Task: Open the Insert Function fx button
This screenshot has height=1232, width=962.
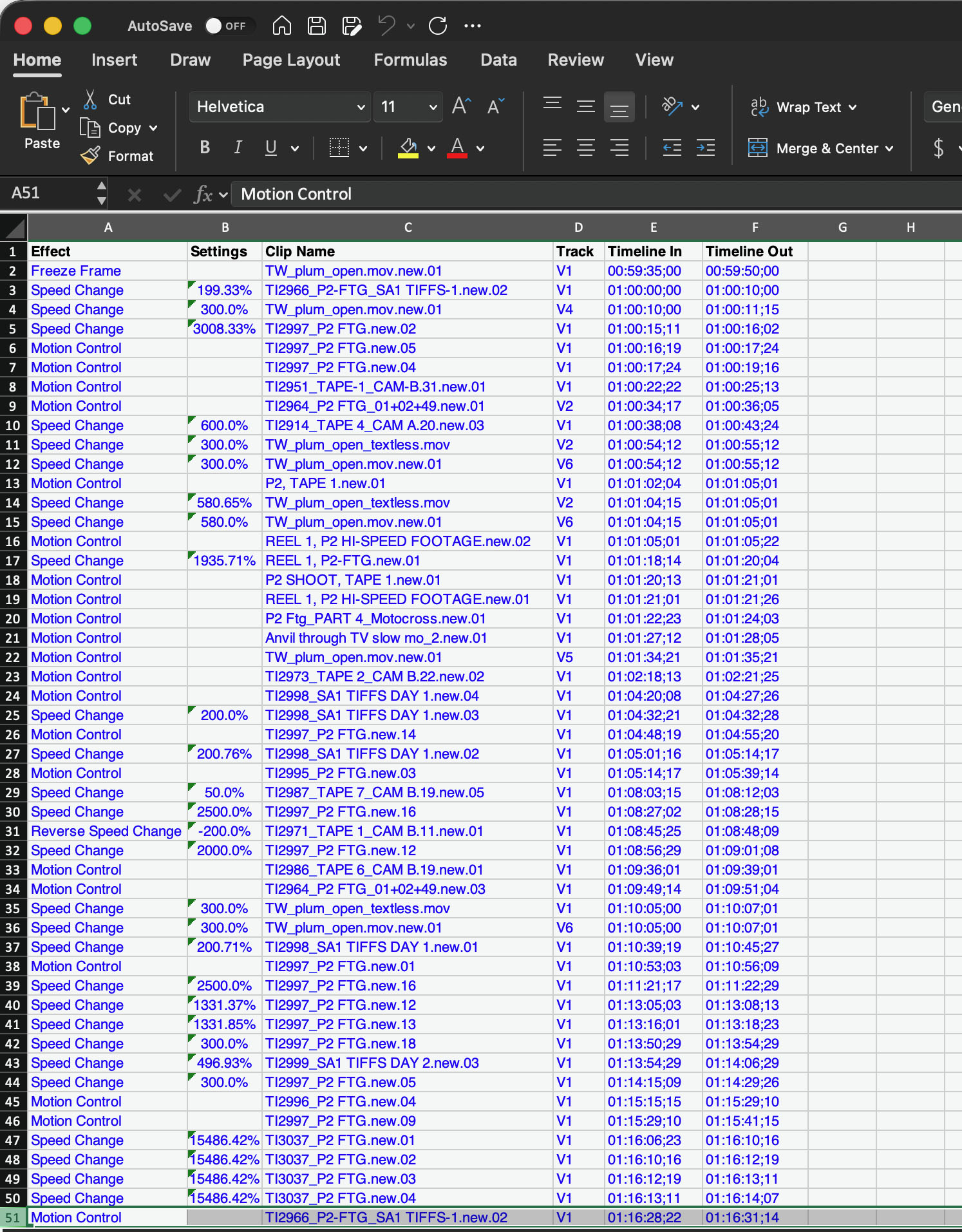Action: pyautogui.click(x=203, y=194)
